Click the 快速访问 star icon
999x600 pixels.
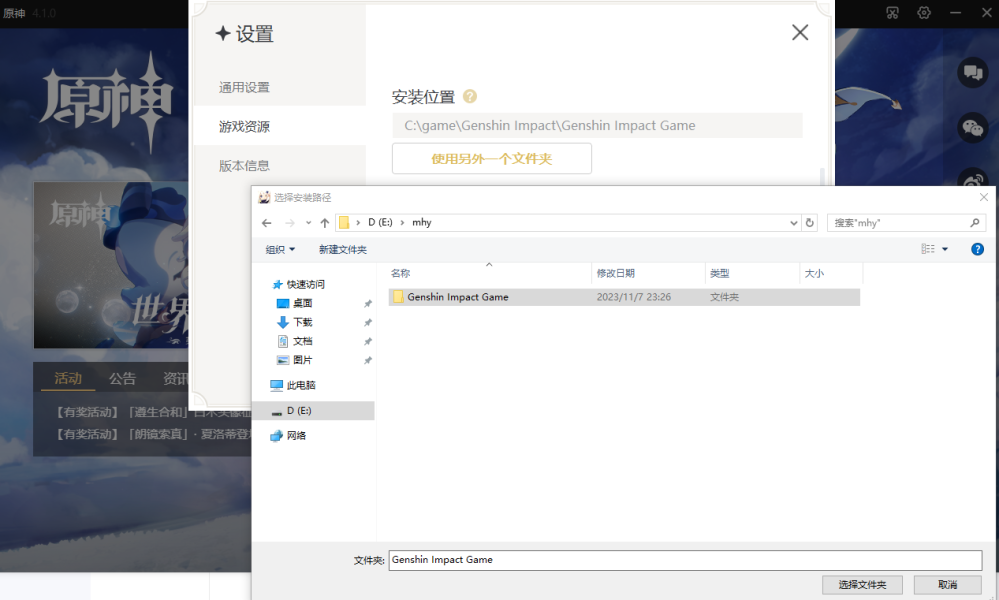click(277, 284)
